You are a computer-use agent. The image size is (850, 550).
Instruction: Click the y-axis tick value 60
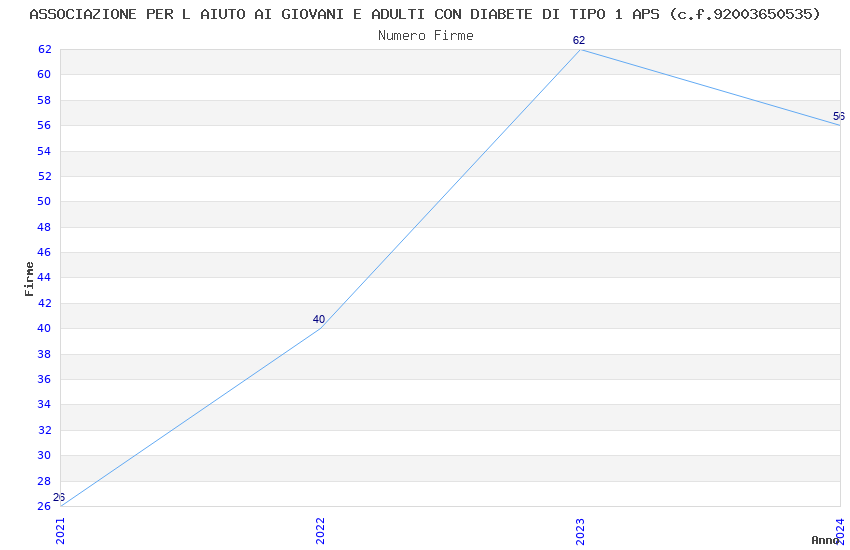44,74
